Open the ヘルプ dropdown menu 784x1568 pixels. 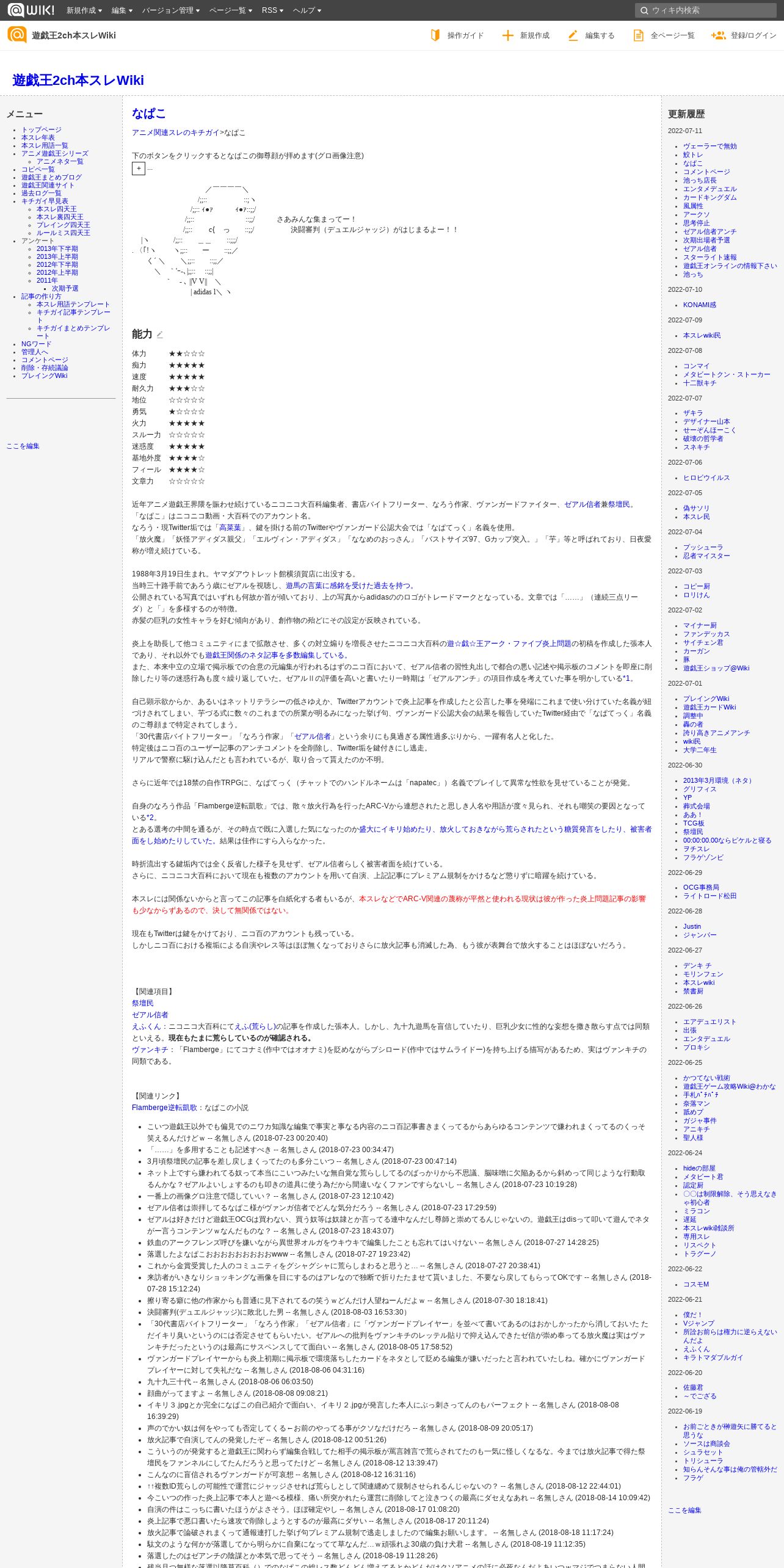point(307,10)
